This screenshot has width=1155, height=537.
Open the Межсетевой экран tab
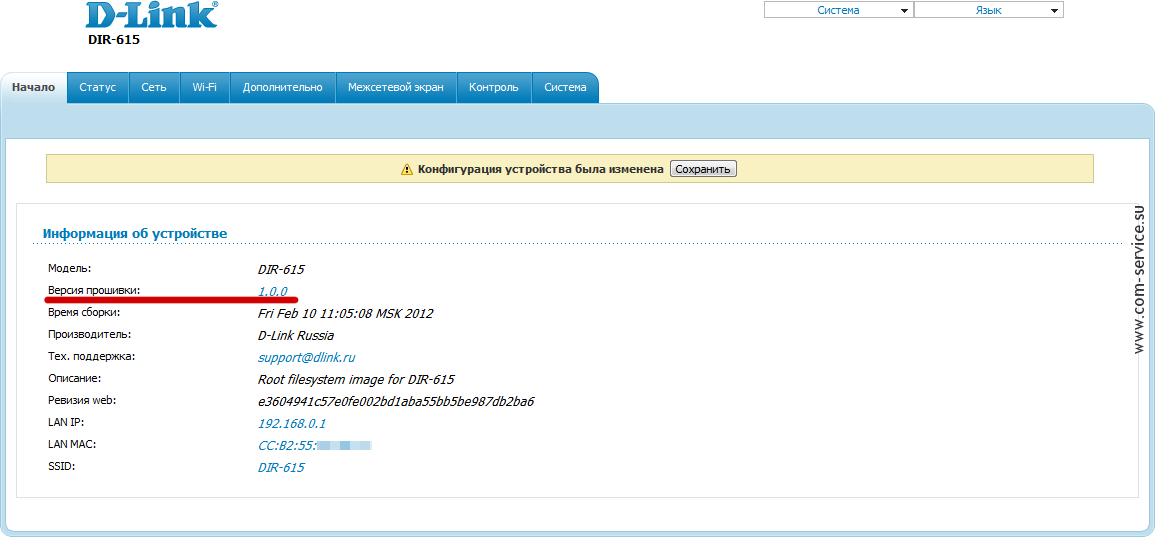(396, 87)
